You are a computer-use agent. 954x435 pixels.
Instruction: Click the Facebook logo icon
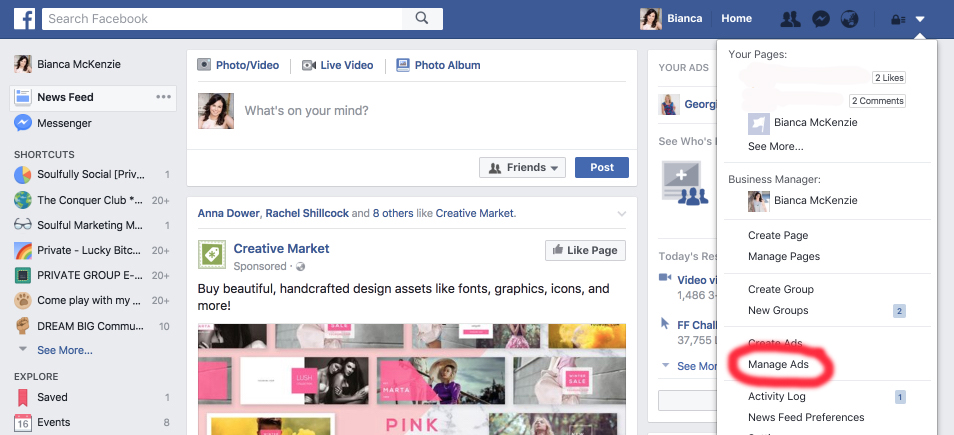(24, 19)
